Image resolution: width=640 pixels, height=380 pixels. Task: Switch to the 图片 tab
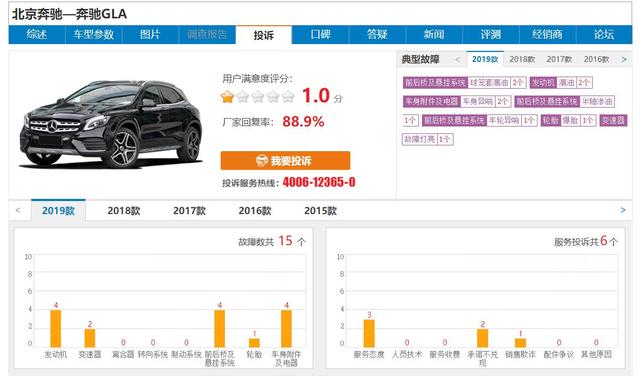150,35
